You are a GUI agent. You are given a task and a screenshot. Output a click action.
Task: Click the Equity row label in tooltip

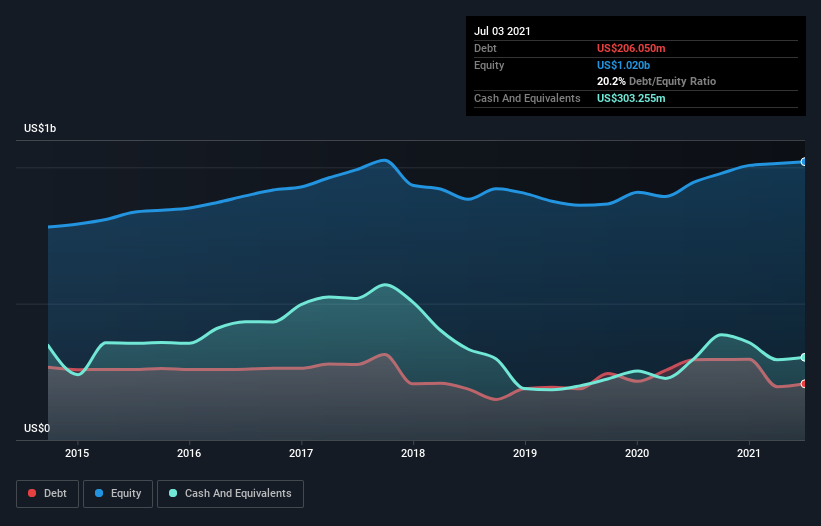point(489,65)
